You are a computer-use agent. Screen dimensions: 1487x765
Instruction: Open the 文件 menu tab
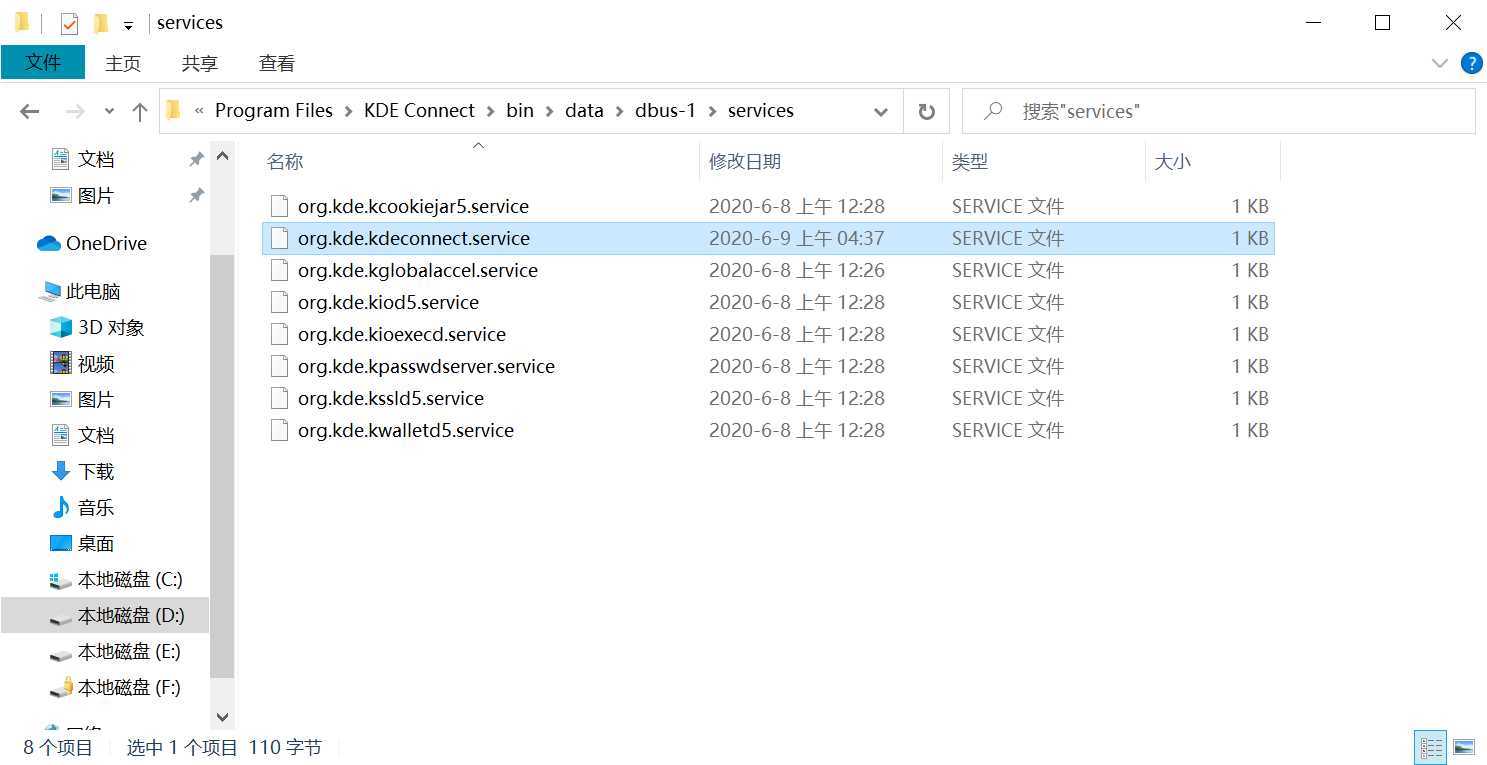43,62
